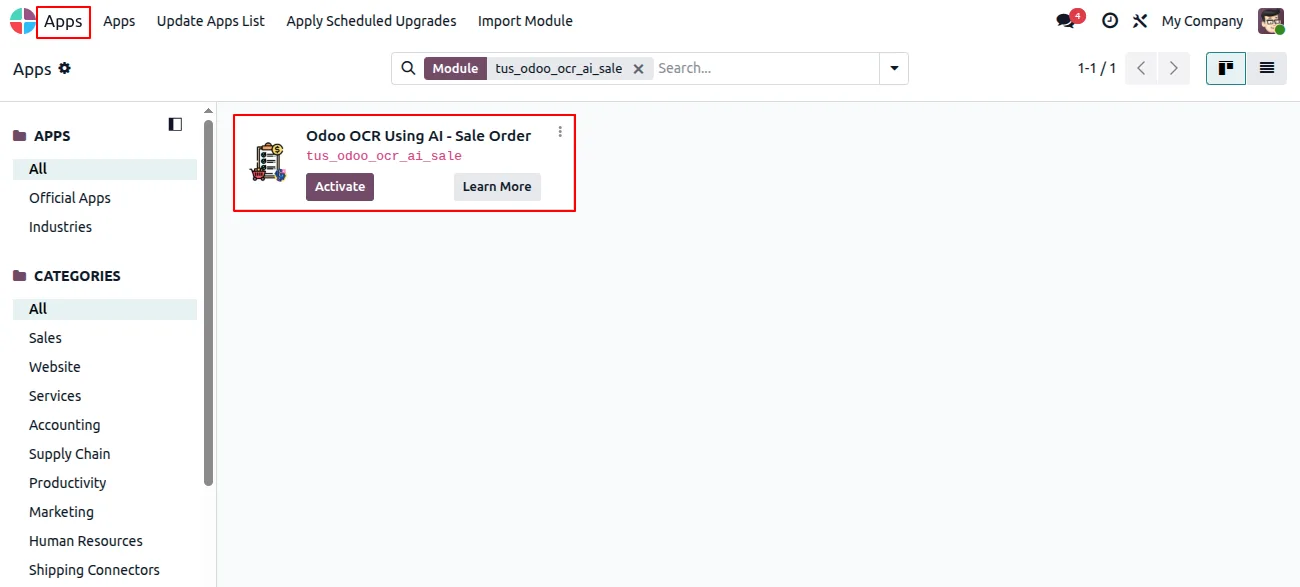Screen dimensions: 1300x587
Task: Select the Services category
Action: (105, 396)
